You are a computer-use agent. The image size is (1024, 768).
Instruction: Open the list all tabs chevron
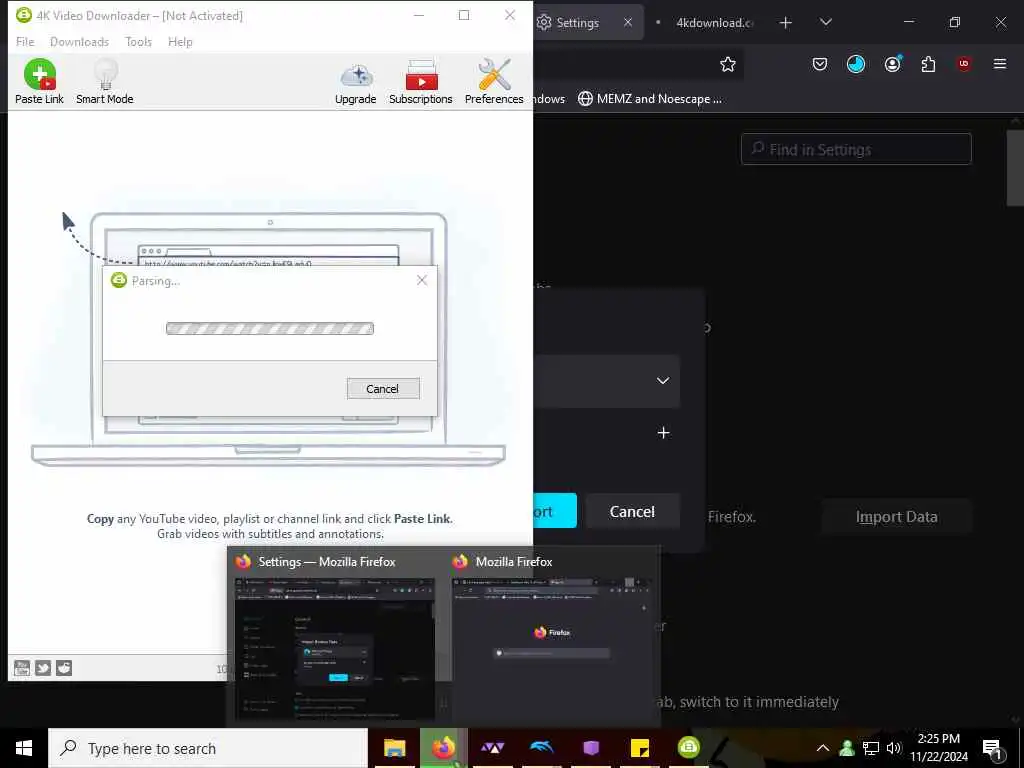click(x=826, y=22)
